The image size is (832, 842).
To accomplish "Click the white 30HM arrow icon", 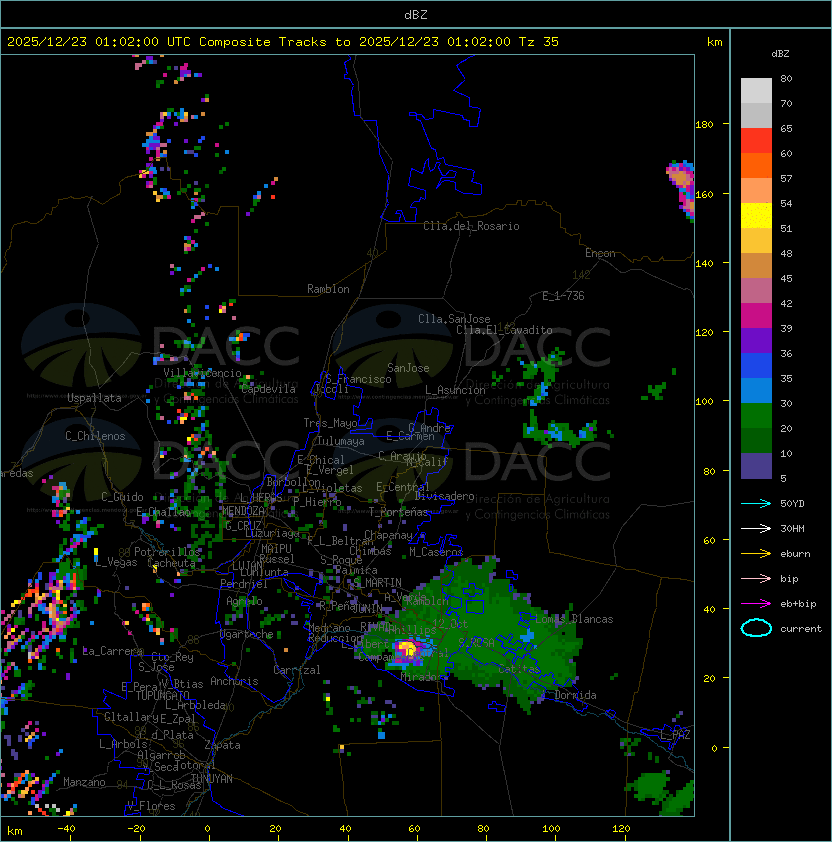I will point(756,528).
